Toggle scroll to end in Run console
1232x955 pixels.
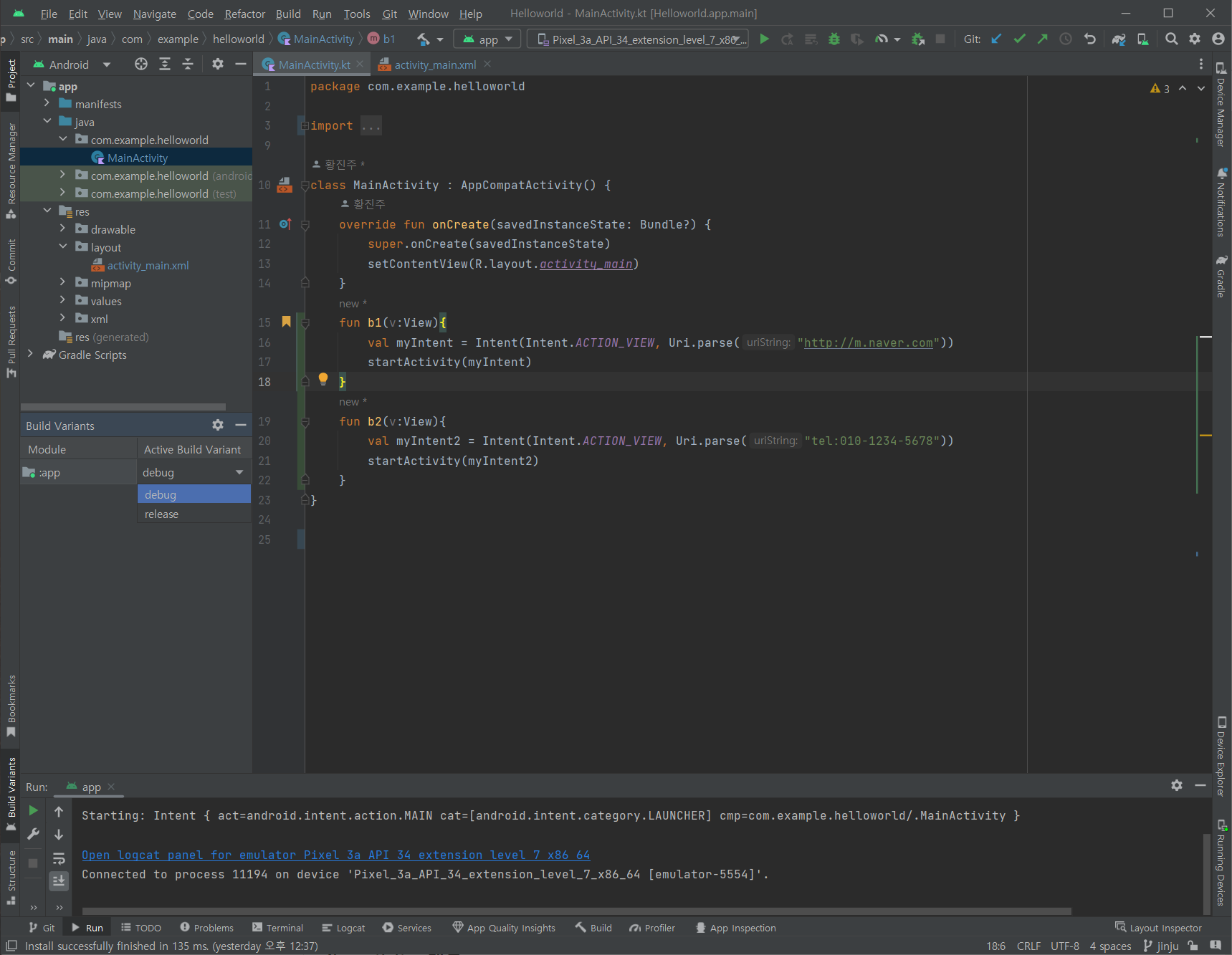tap(59, 880)
